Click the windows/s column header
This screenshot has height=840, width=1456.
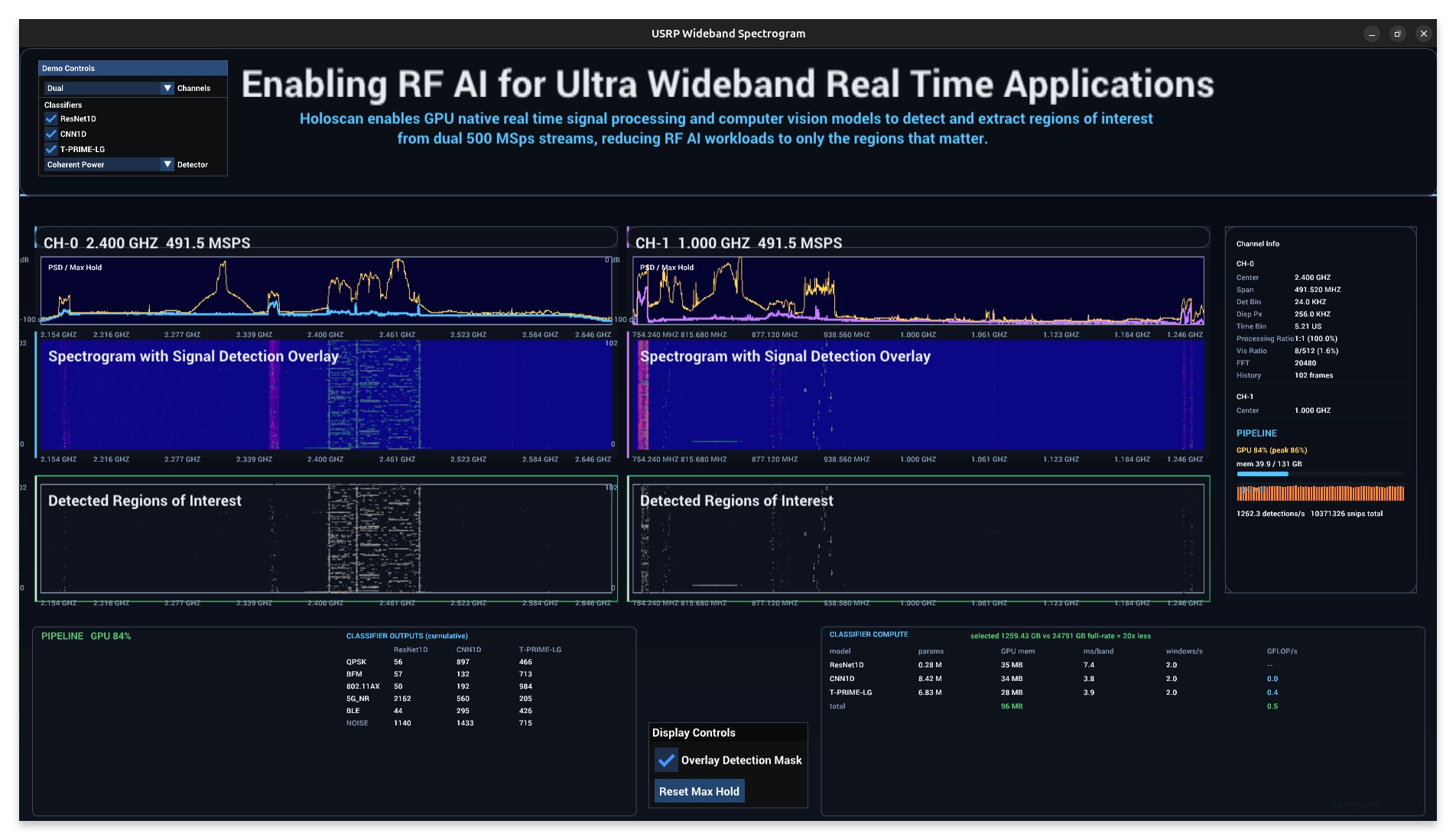pos(1184,651)
